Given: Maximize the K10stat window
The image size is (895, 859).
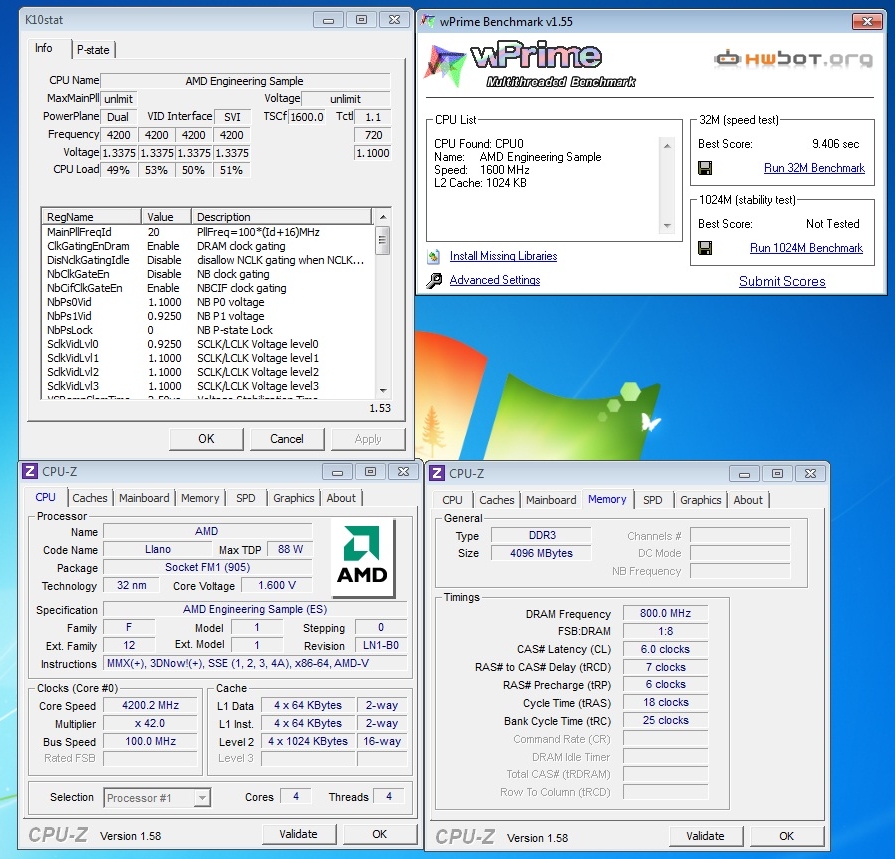Looking at the screenshot, I should (361, 20).
